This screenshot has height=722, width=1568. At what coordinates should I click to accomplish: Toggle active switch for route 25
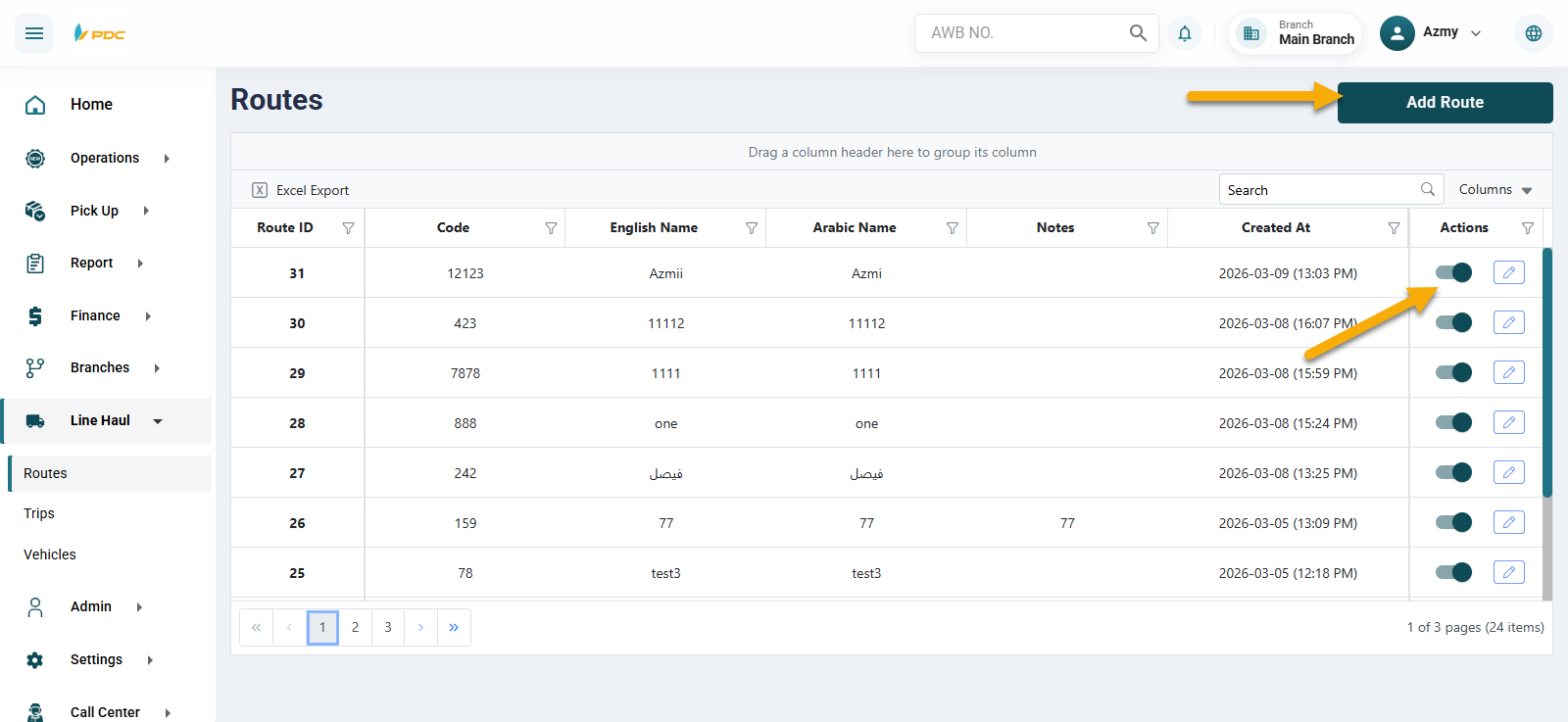(1453, 572)
